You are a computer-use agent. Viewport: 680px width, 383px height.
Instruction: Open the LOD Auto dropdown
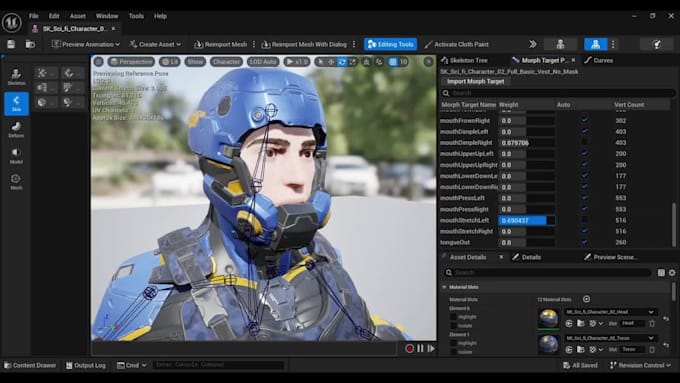[x=263, y=62]
